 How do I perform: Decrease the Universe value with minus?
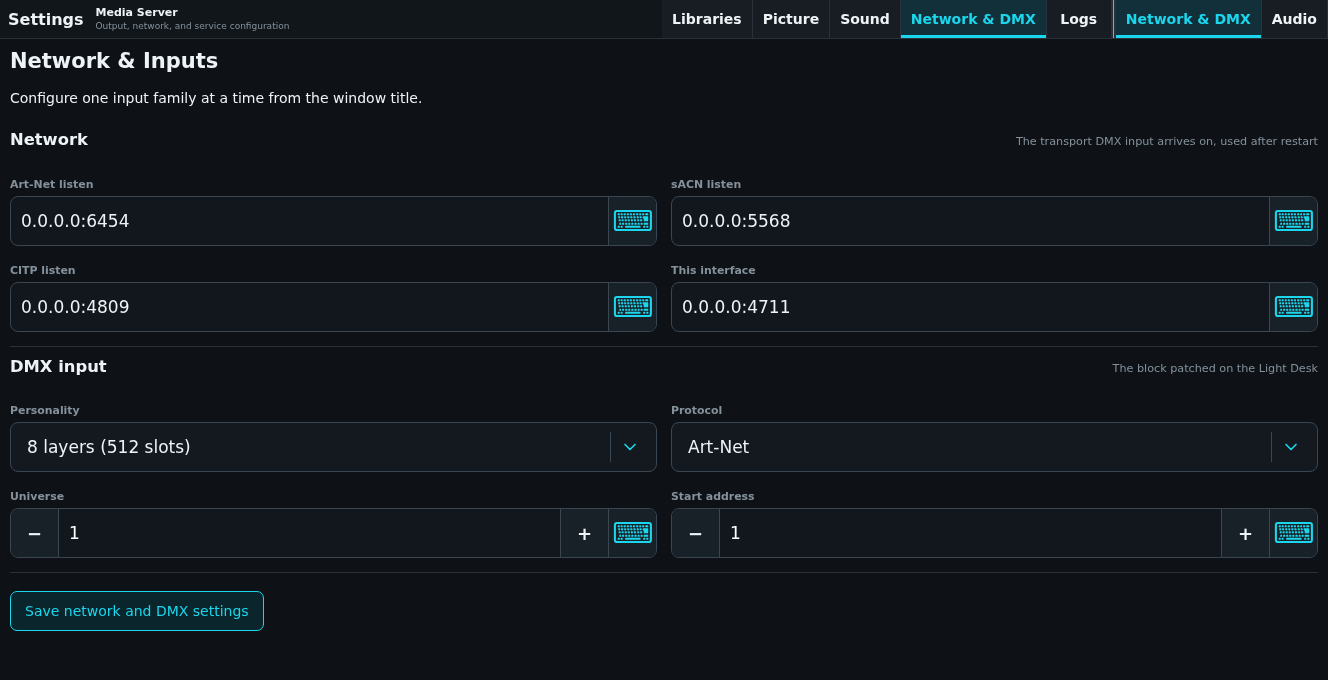(35, 533)
